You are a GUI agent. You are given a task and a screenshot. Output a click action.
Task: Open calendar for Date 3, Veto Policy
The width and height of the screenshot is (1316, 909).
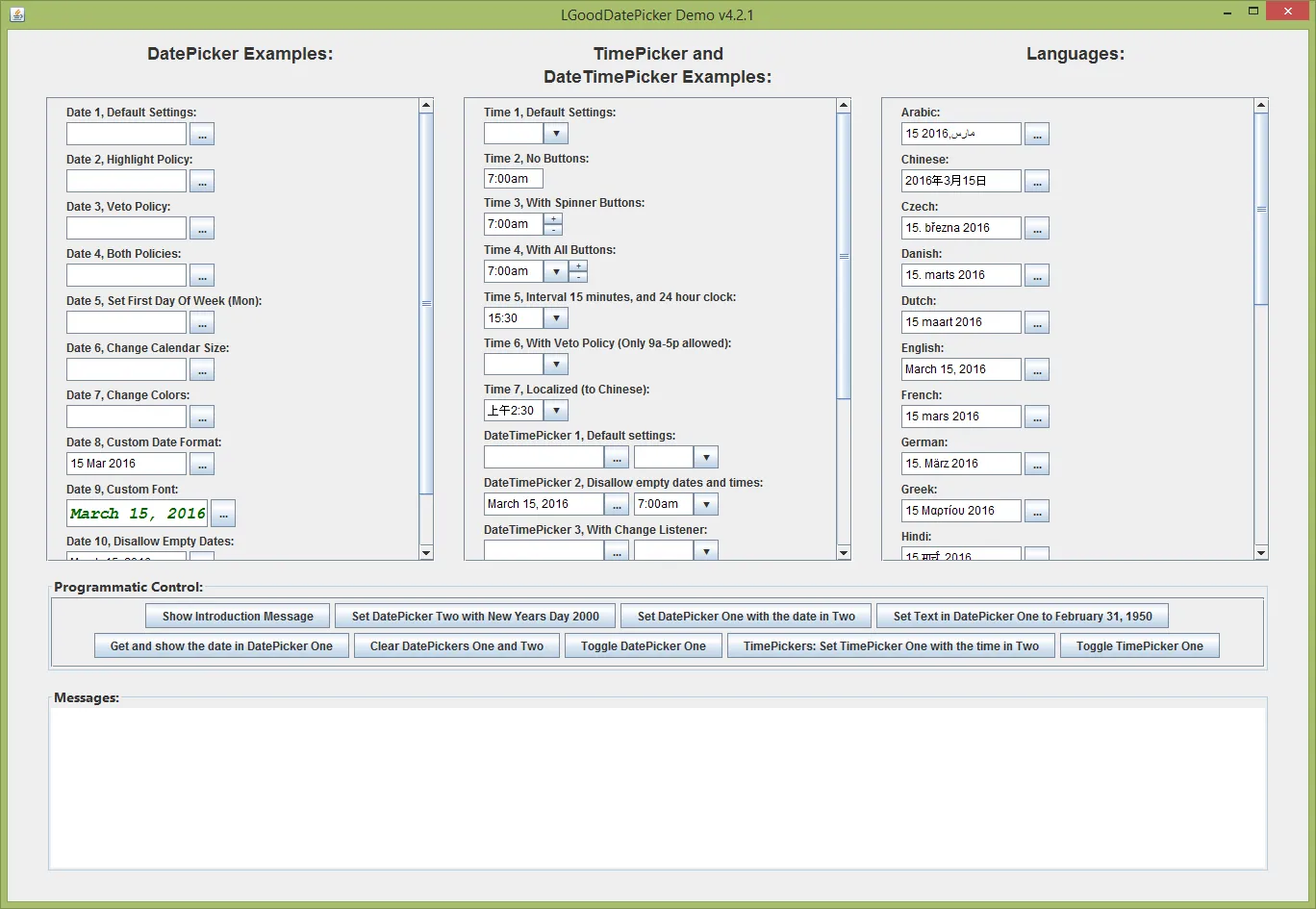pos(202,228)
